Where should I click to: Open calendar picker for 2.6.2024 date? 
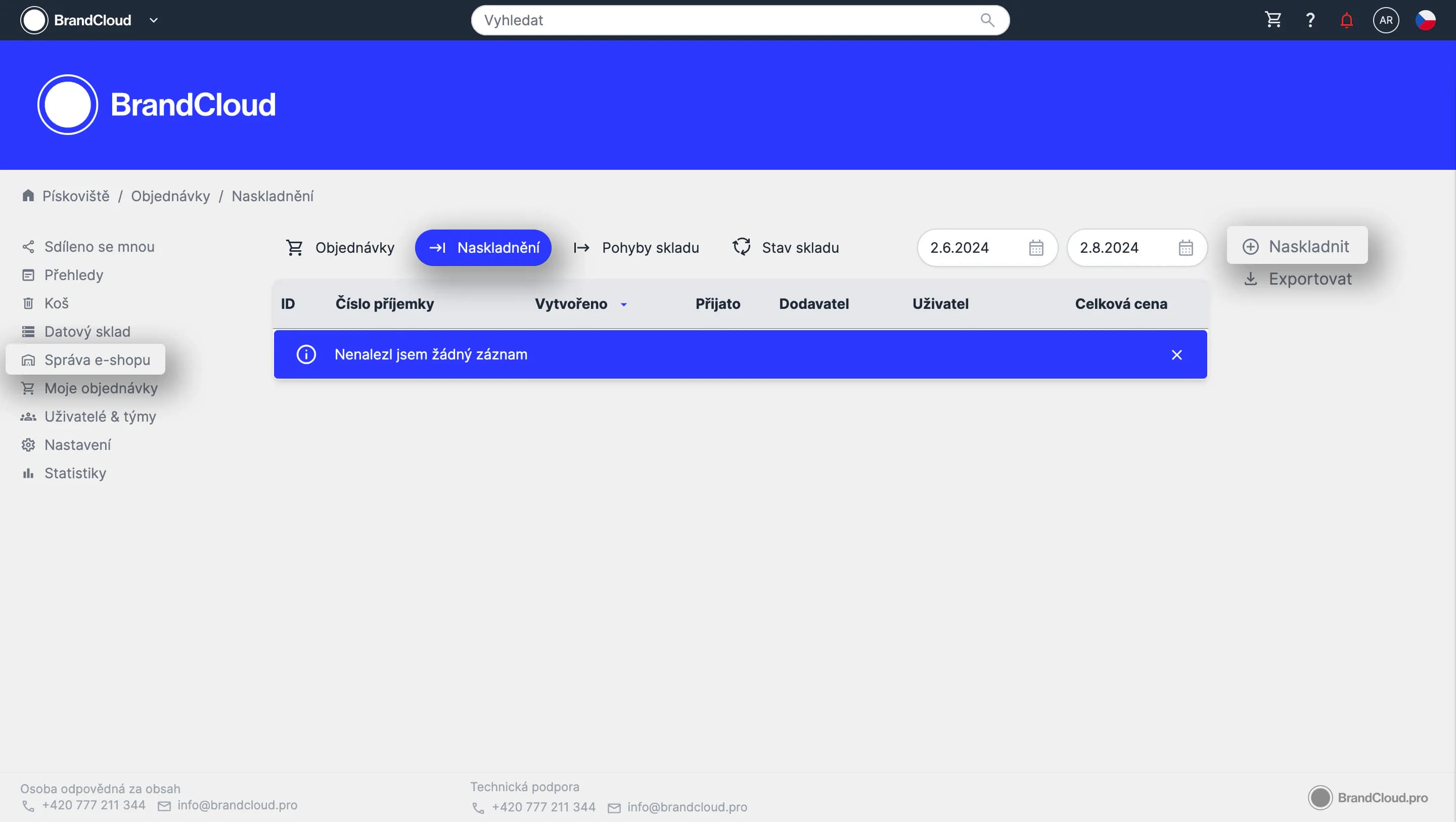pos(1035,248)
